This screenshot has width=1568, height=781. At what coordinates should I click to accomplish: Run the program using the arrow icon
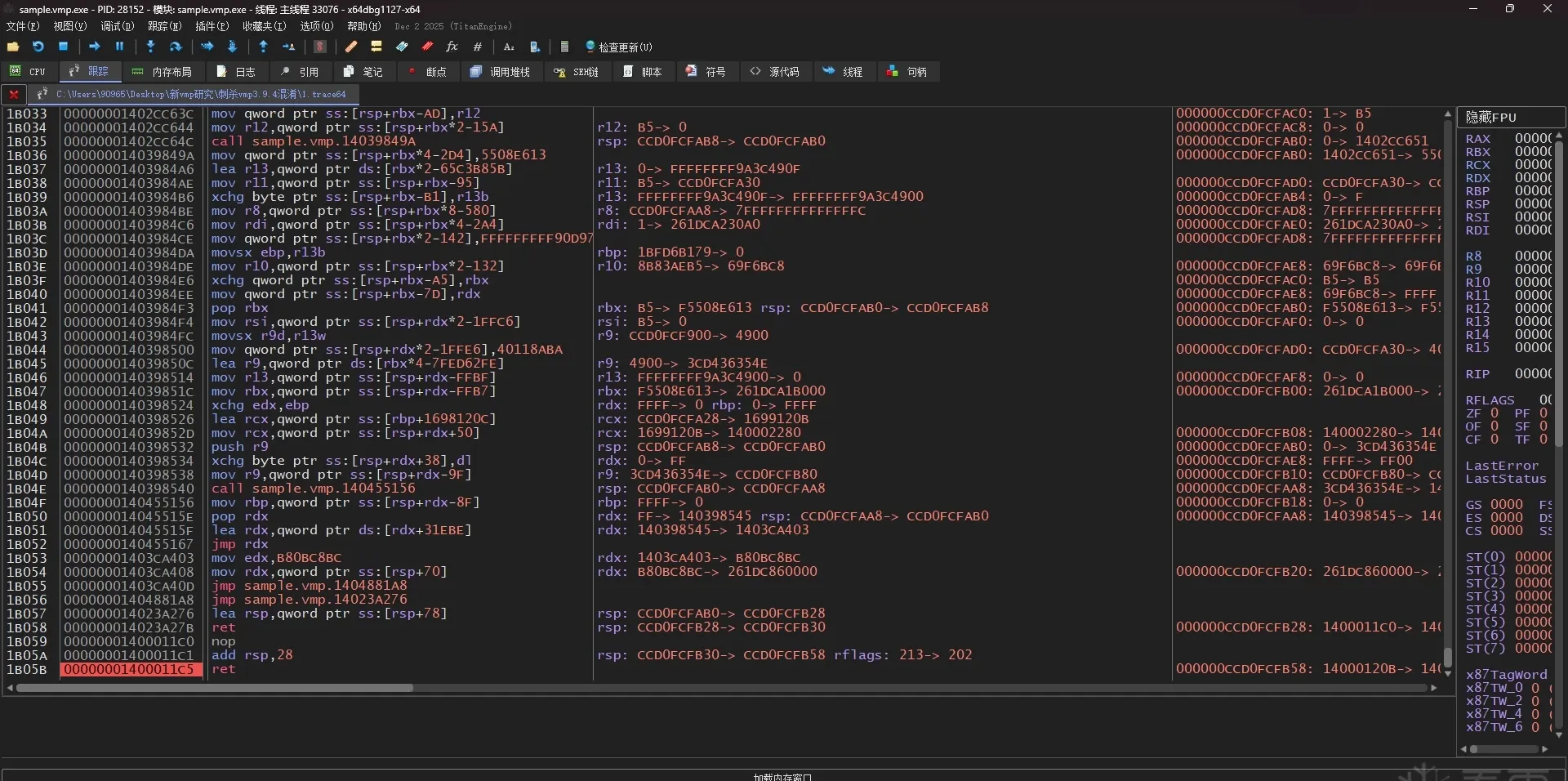tap(95, 47)
